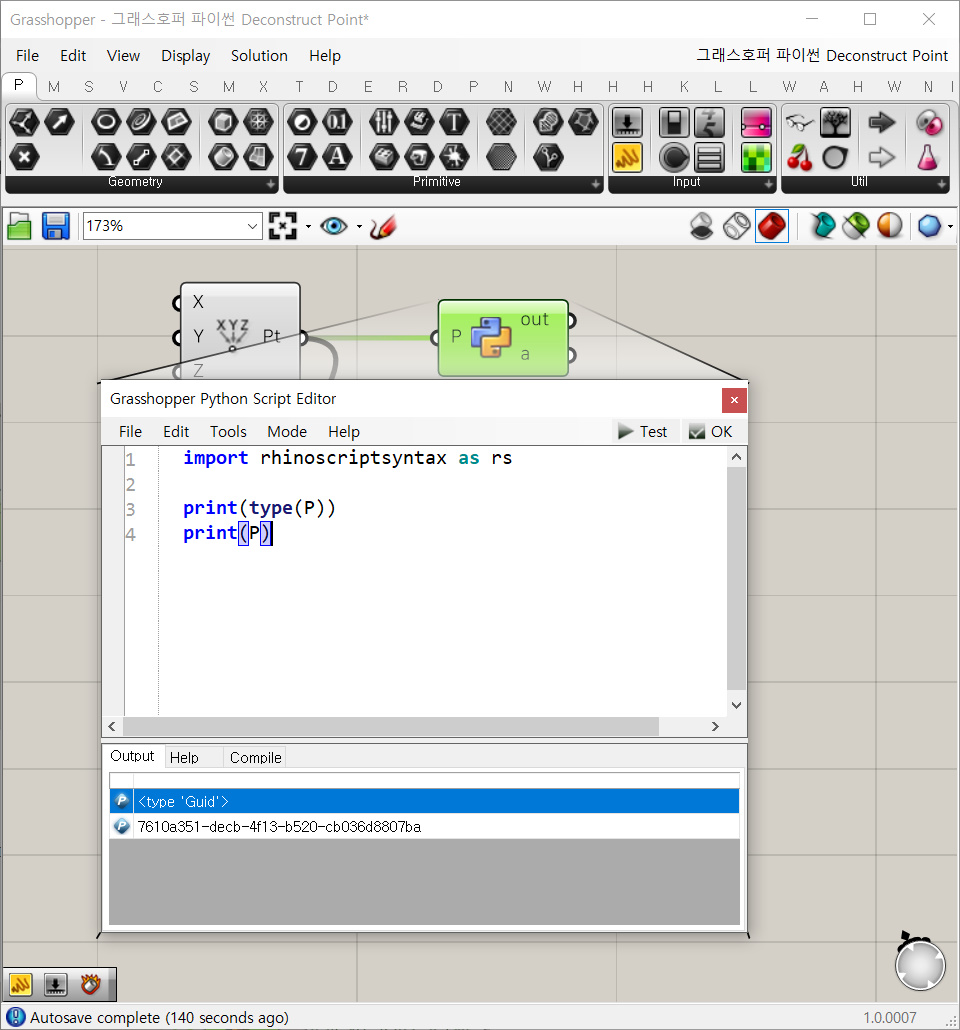Click the sketch pencil icon
Image resolution: width=960 pixels, height=1030 pixels.
[382, 227]
